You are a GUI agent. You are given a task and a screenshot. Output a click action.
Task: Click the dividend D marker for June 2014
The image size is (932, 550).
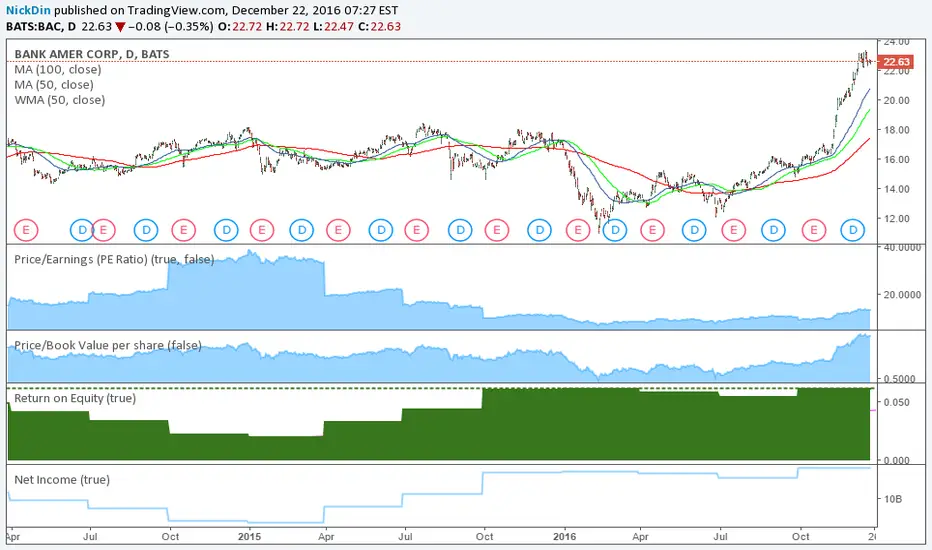coord(82,230)
